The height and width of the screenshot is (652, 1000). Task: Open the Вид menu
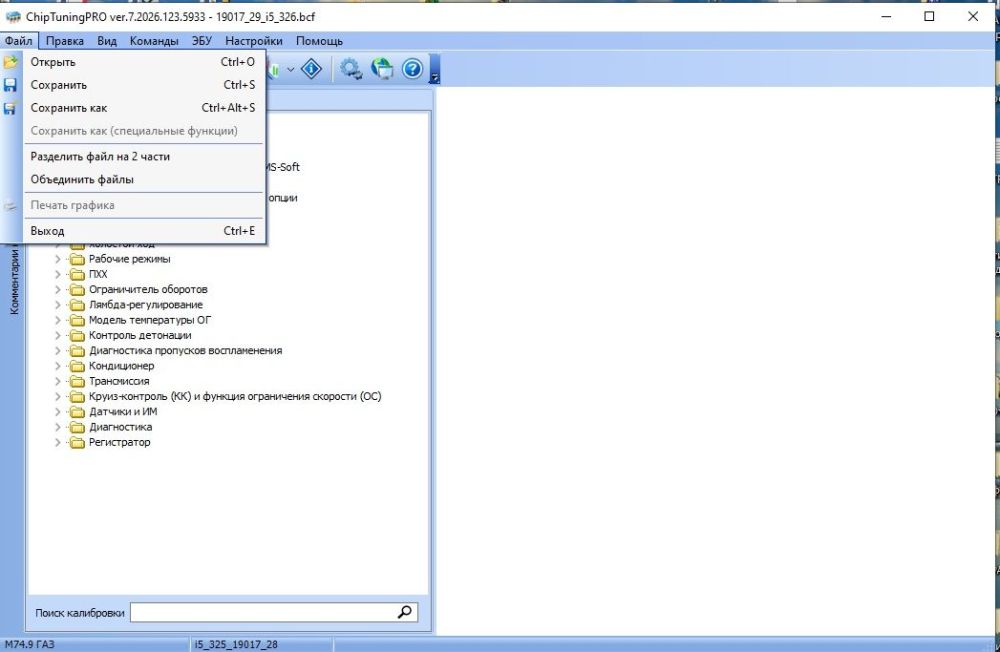pos(107,41)
